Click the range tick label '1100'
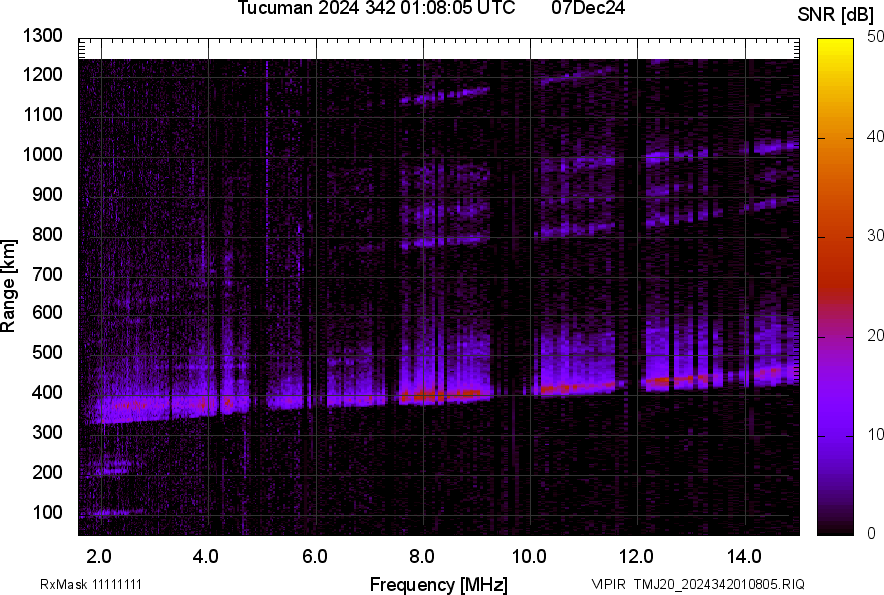 [x=42, y=114]
